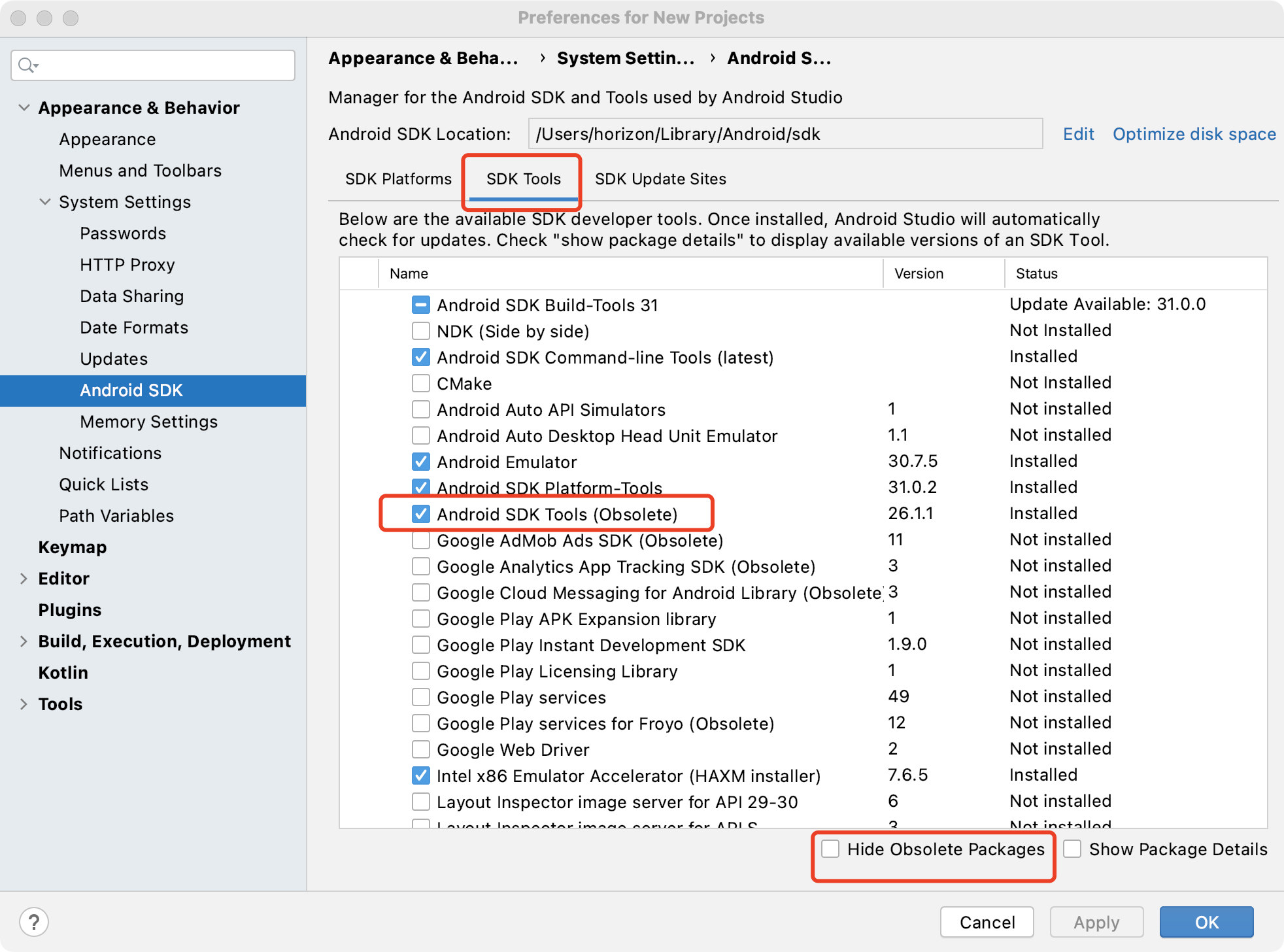Check Show Package Details box
The height and width of the screenshot is (952, 1284).
[x=1072, y=849]
